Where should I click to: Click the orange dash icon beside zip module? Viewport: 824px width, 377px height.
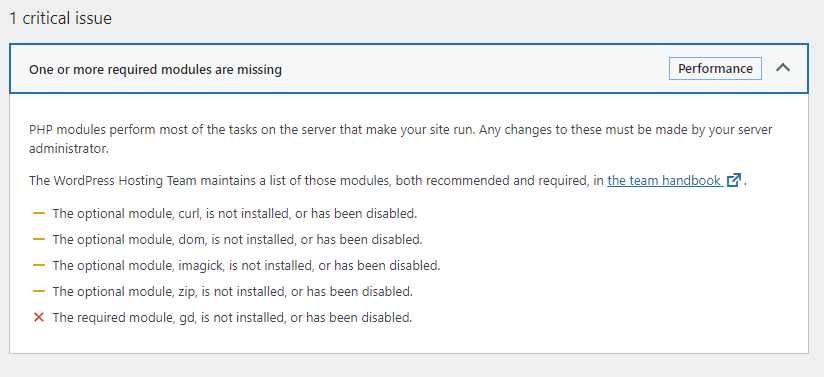(39, 291)
